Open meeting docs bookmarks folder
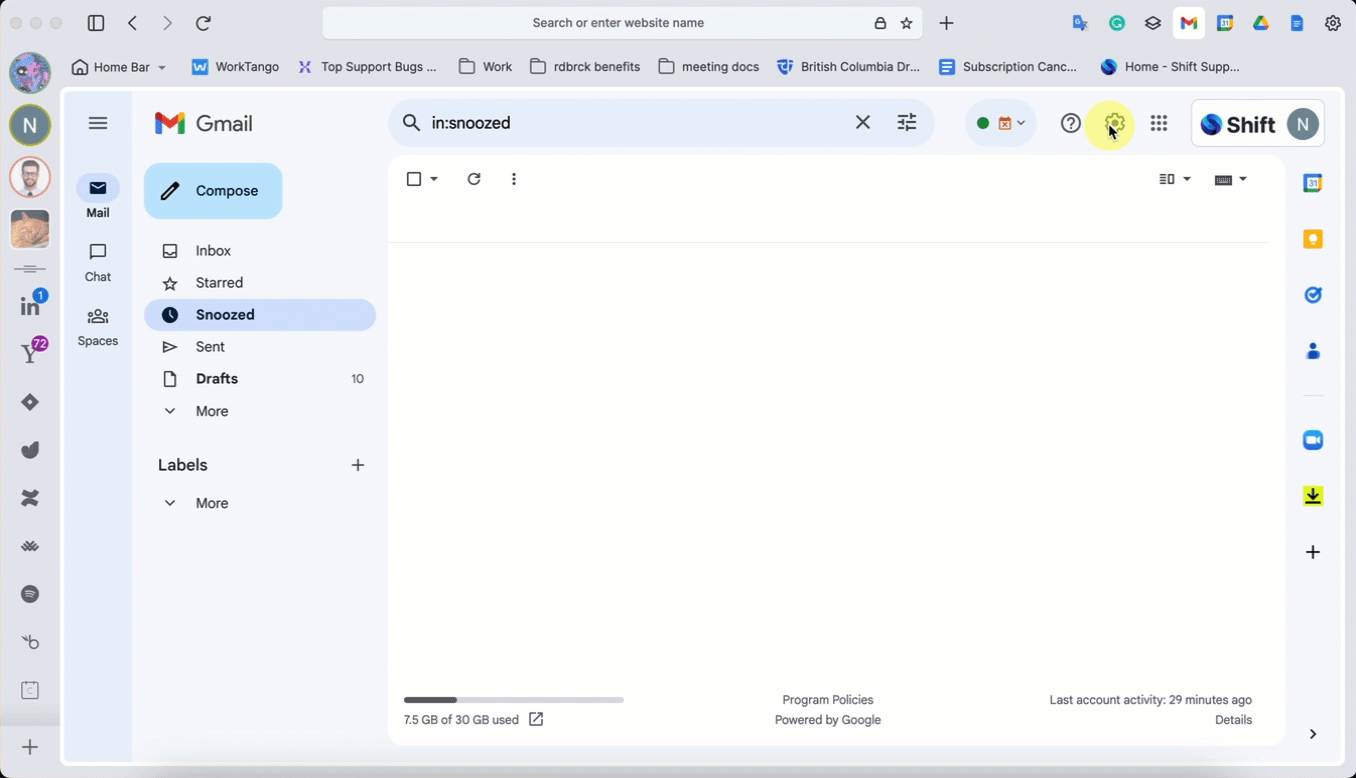The width and height of the screenshot is (1356, 778). point(709,67)
